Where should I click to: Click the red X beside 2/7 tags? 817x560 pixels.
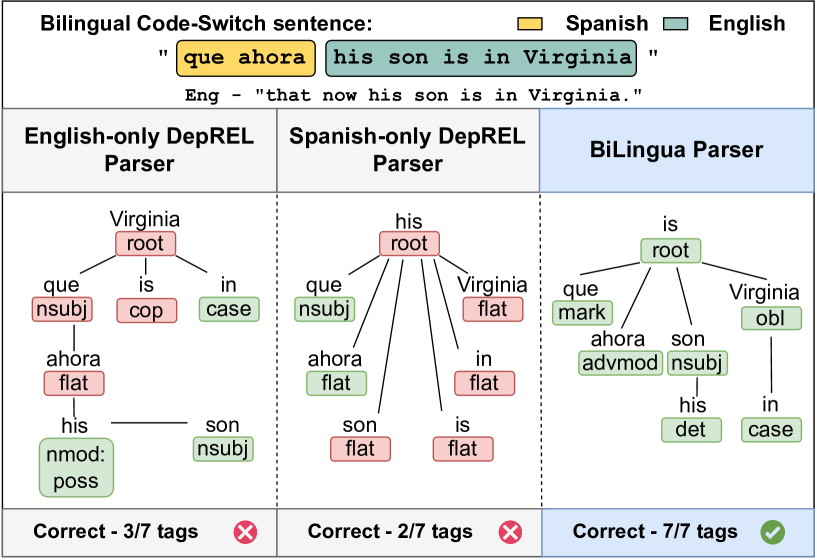click(510, 532)
